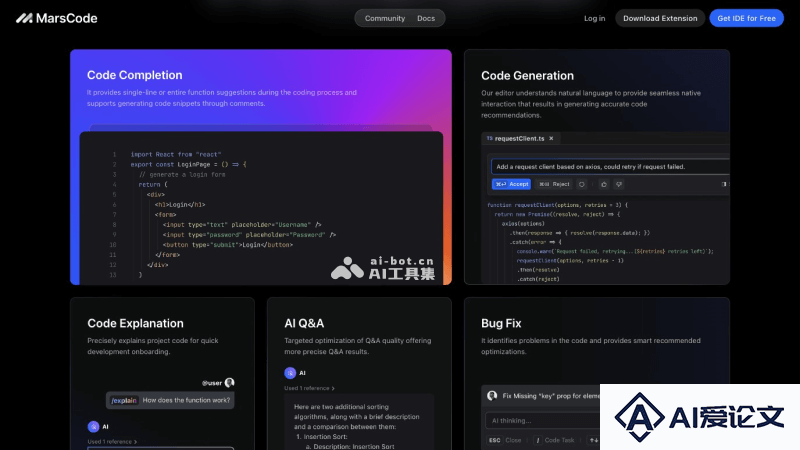This screenshot has height=450, width=800.
Task: Click the "AI thinking..." input field
Action: coord(543,421)
